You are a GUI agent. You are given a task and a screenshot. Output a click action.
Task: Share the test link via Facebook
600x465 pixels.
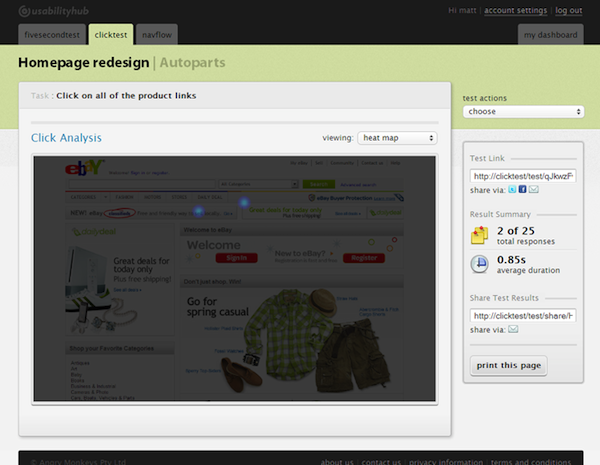click(522, 189)
